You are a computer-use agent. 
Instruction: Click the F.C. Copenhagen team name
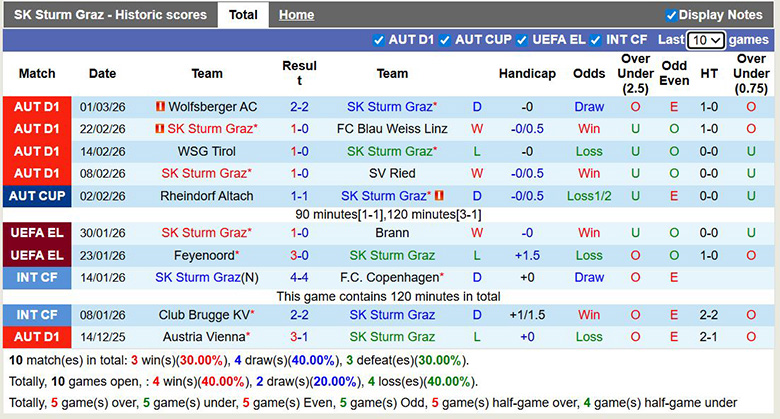(390, 277)
